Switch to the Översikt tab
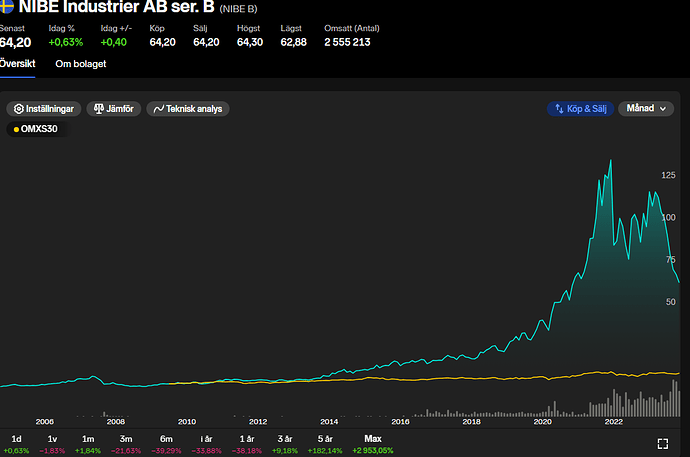The height and width of the screenshot is (457, 690). point(16,63)
